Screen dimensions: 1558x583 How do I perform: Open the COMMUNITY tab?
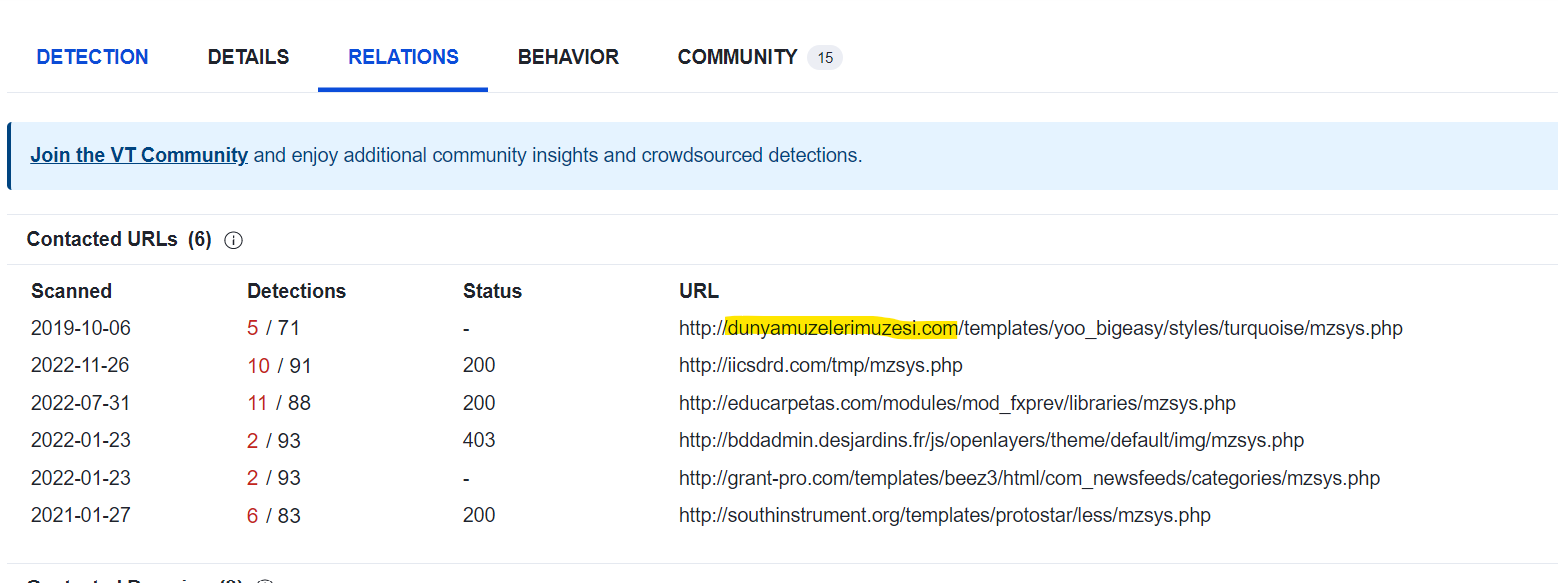[x=737, y=57]
